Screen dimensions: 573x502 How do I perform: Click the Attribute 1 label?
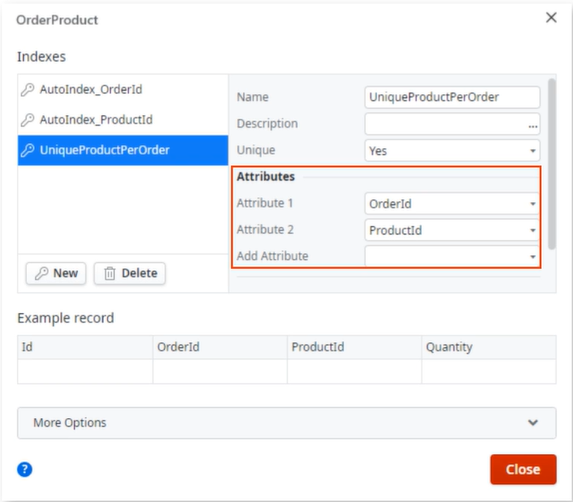265,203
